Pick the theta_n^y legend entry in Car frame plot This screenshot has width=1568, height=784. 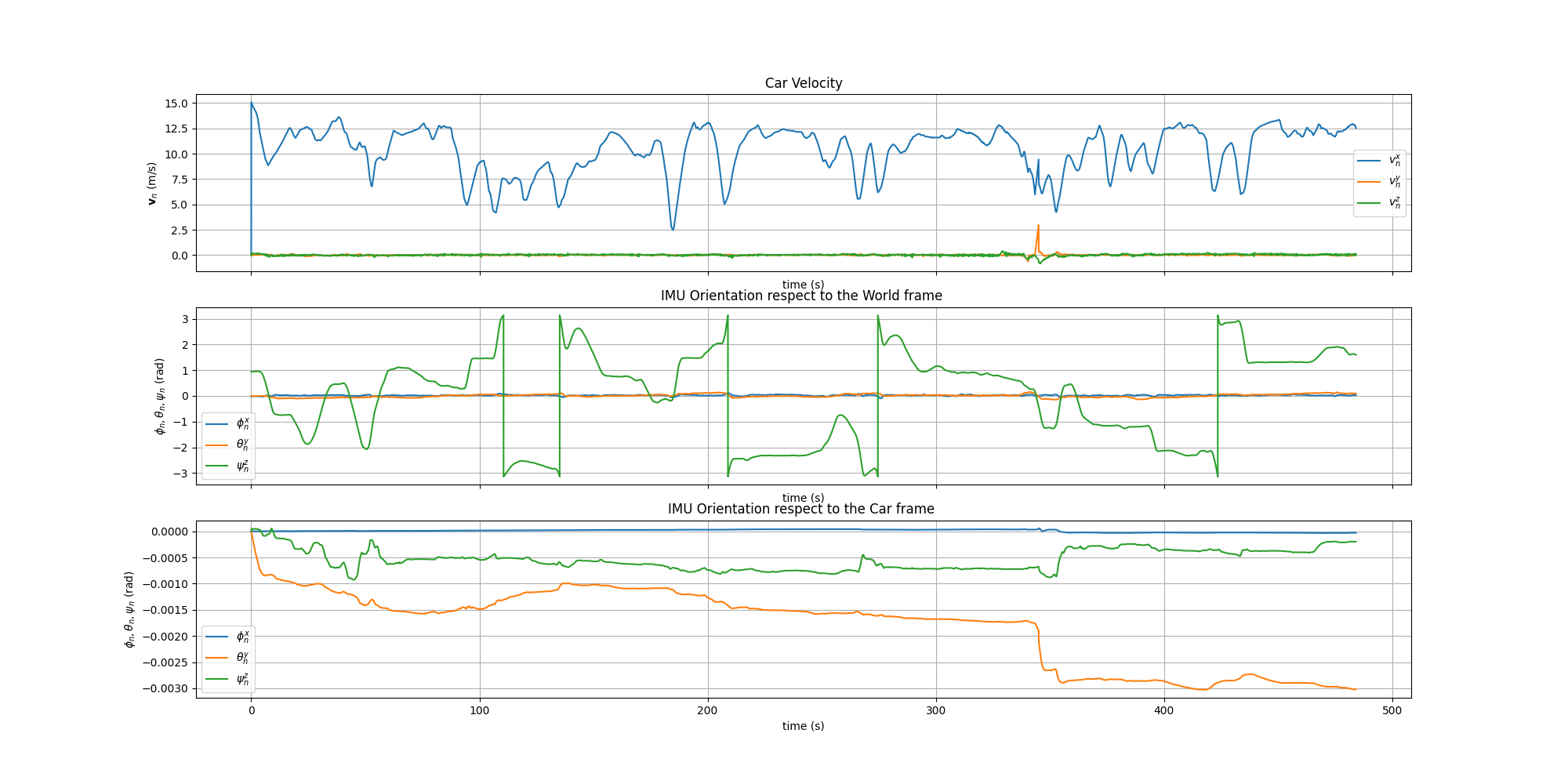click(x=227, y=658)
